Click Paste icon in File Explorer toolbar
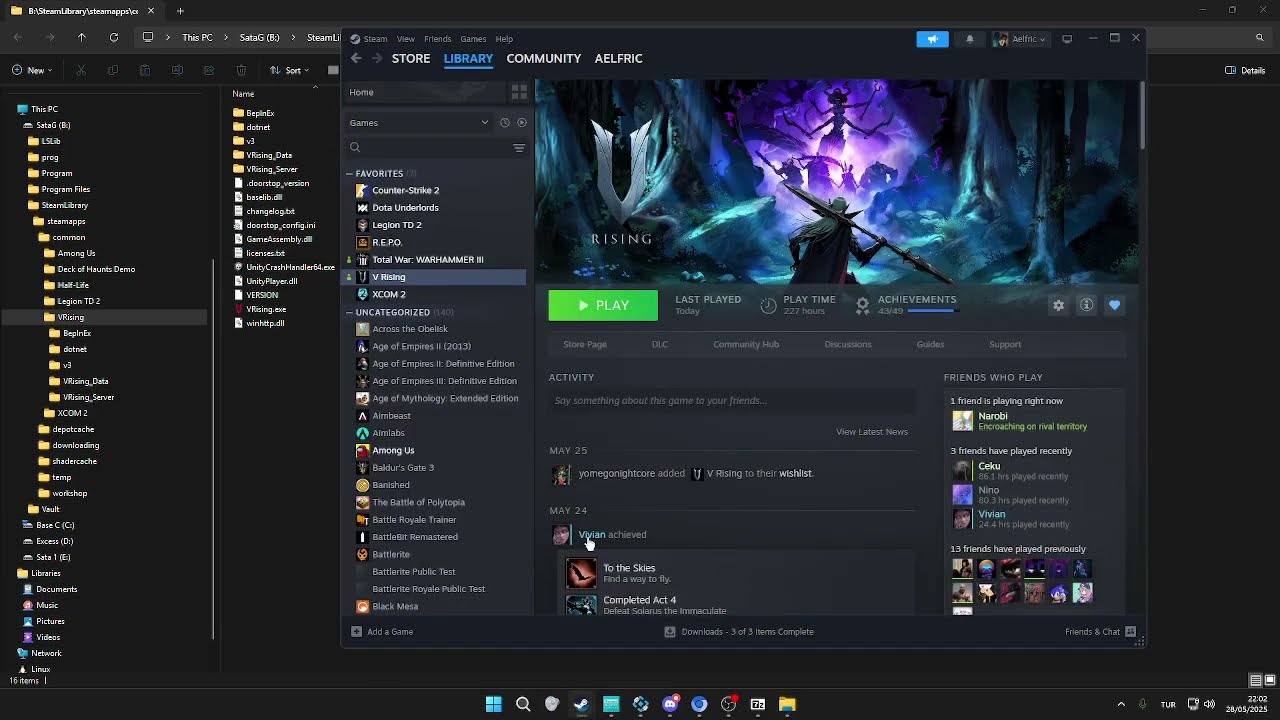Screen dimensions: 1280x720 pyautogui.click(x=145, y=70)
